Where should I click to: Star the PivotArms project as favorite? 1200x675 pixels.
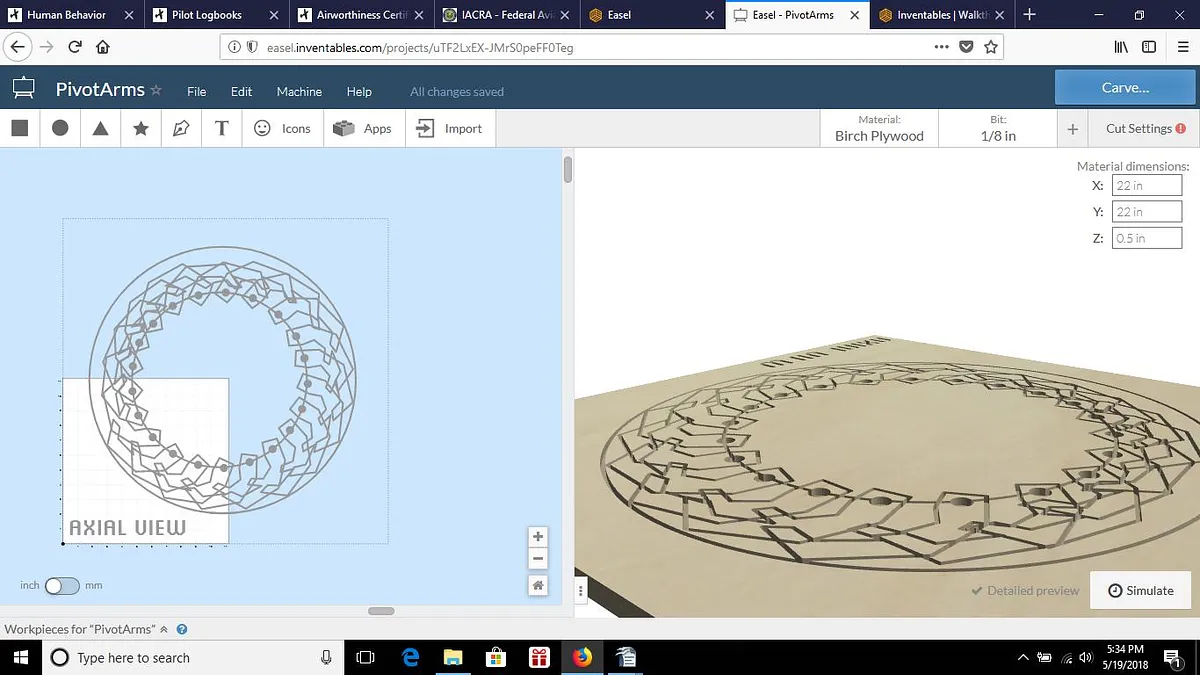(x=156, y=90)
